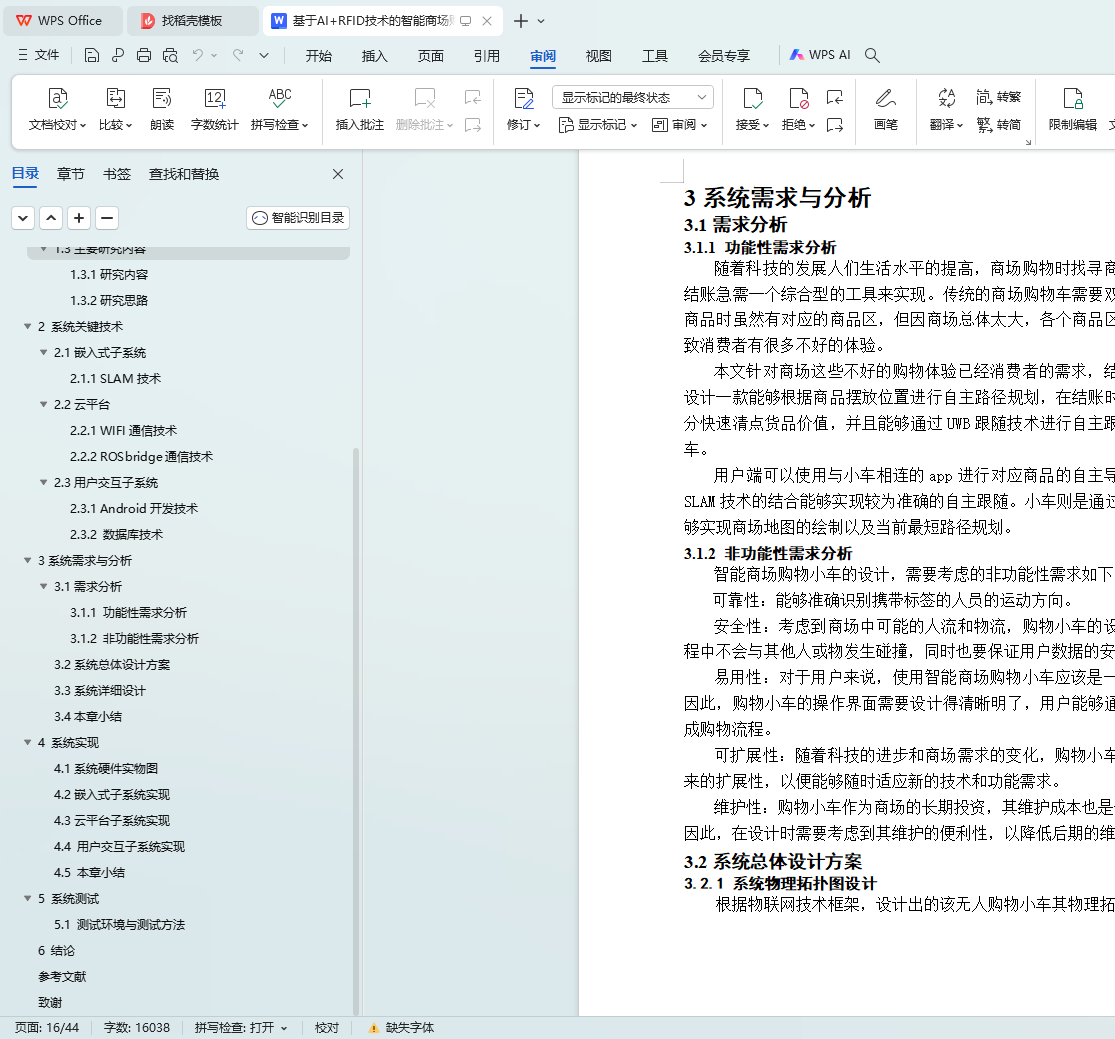This screenshot has width=1115, height=1039.
Task: Click 页面: 16/44 page indicator
Action: pos(47,1028)
